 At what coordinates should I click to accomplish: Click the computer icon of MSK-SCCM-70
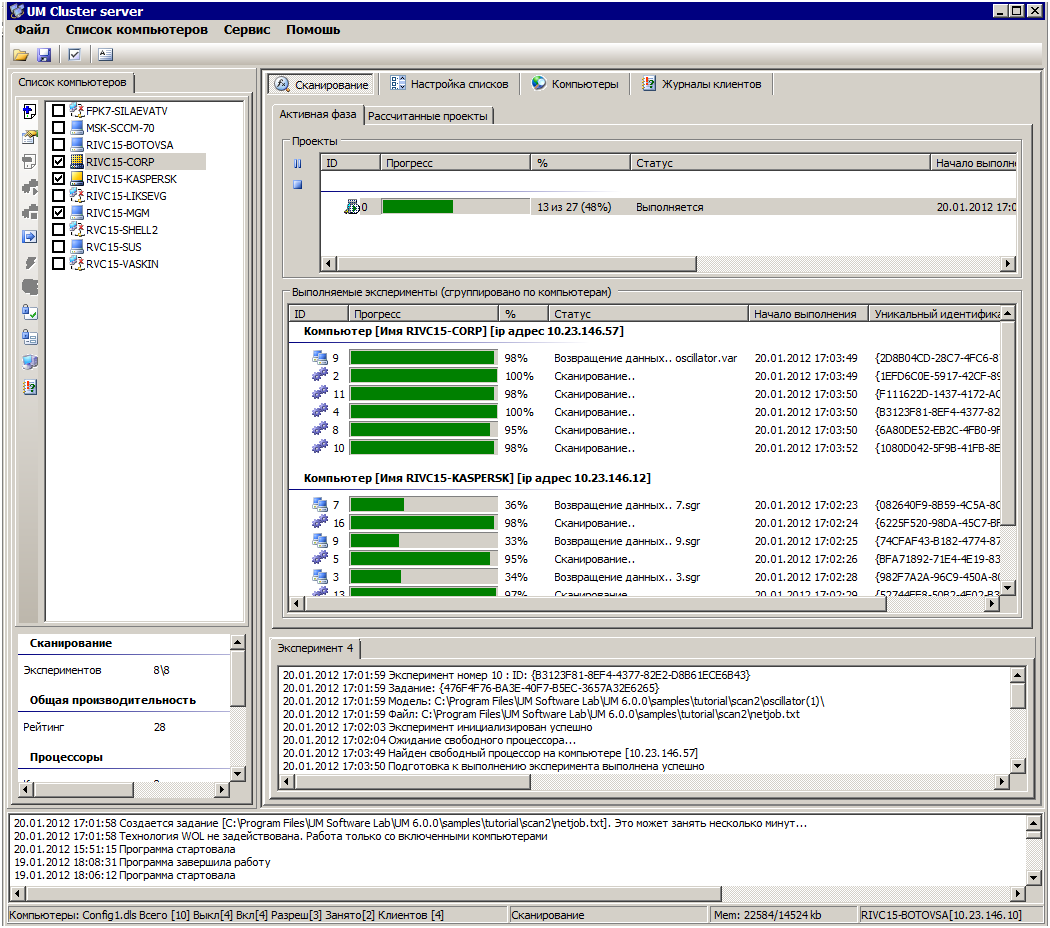point(77,127)
